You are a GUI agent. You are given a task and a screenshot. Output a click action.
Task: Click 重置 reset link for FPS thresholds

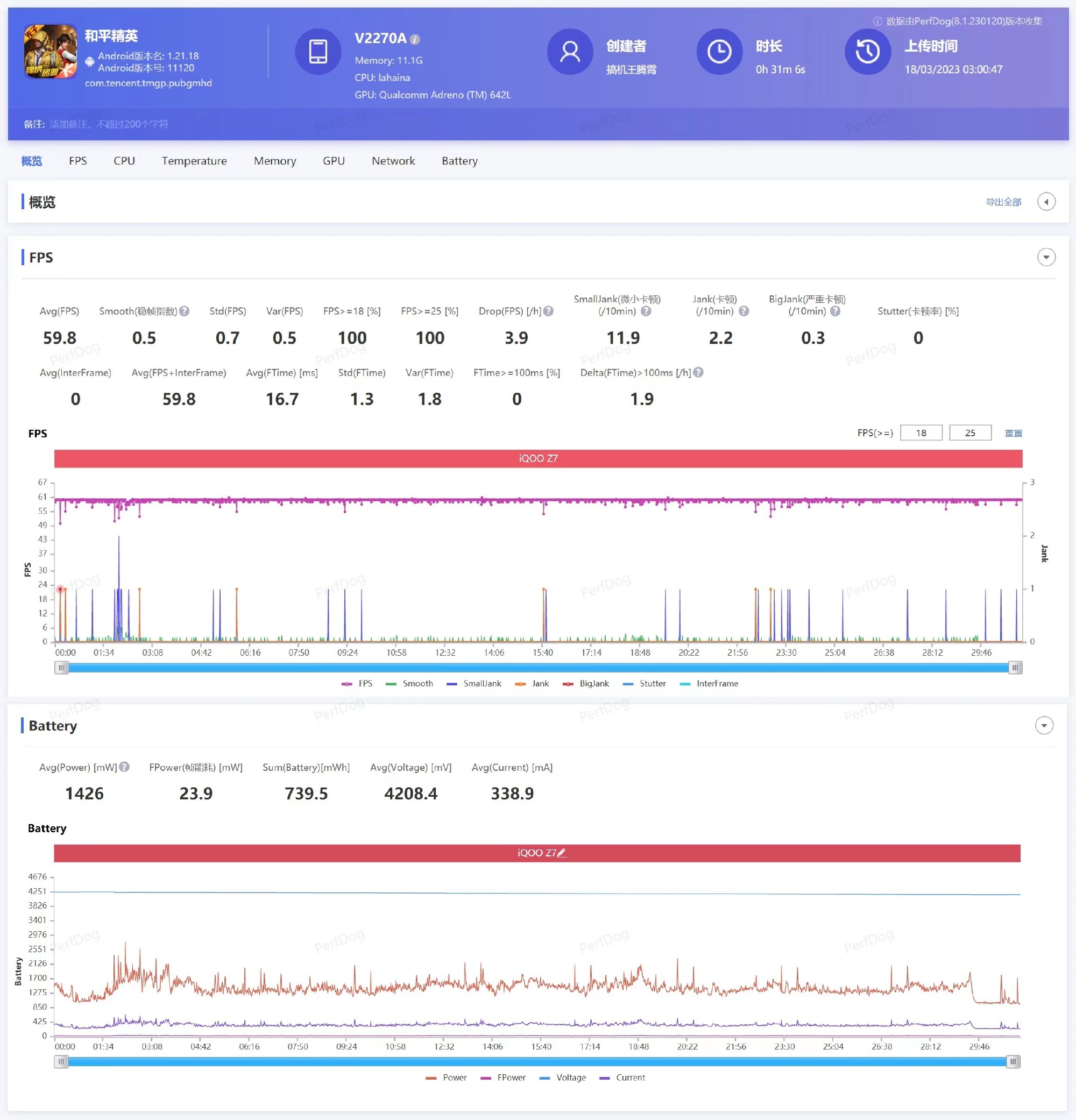pyautogui.click(x=1013, y=433)
